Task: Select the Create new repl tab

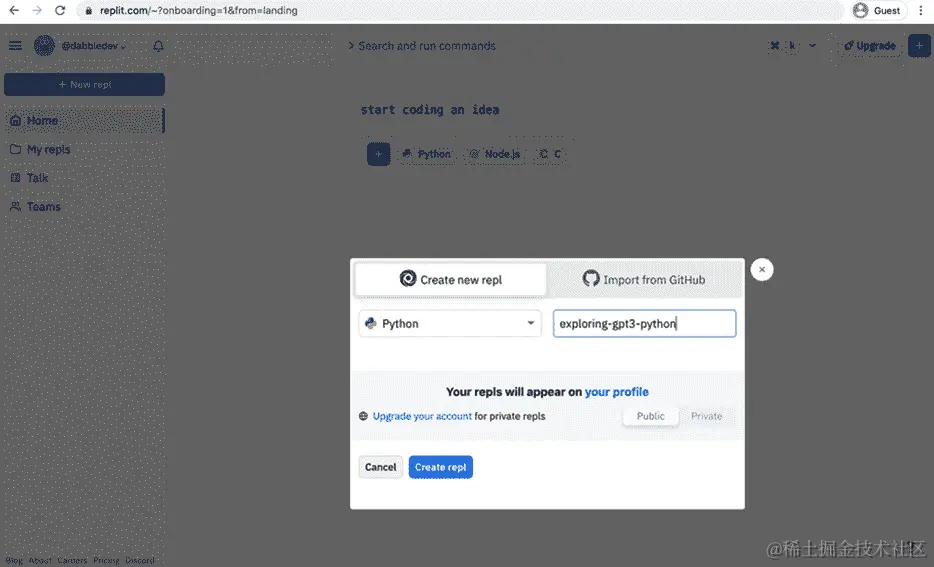Action: tap(450, 279)
